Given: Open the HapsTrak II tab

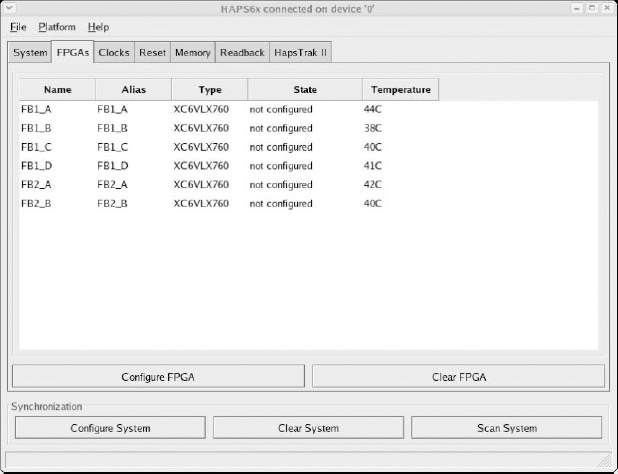Looking at the screenshot, I should pos(300,52).
